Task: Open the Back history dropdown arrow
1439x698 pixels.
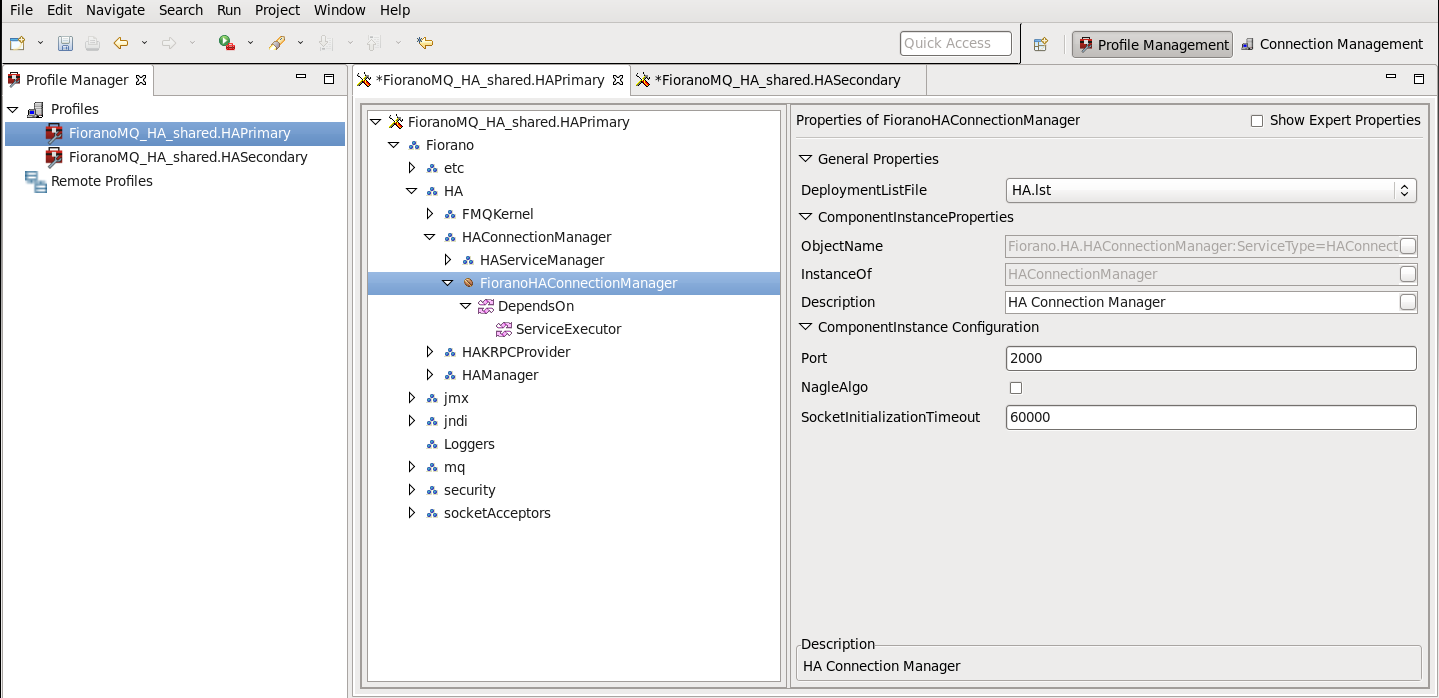Action: pyautogui.click(x=144, y=43)
